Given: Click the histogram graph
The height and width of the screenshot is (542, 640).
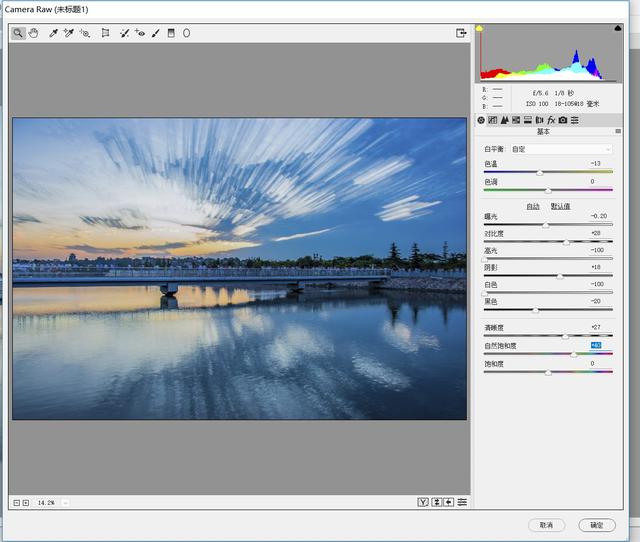Looking at the screenshot, I should coord(549,53).
